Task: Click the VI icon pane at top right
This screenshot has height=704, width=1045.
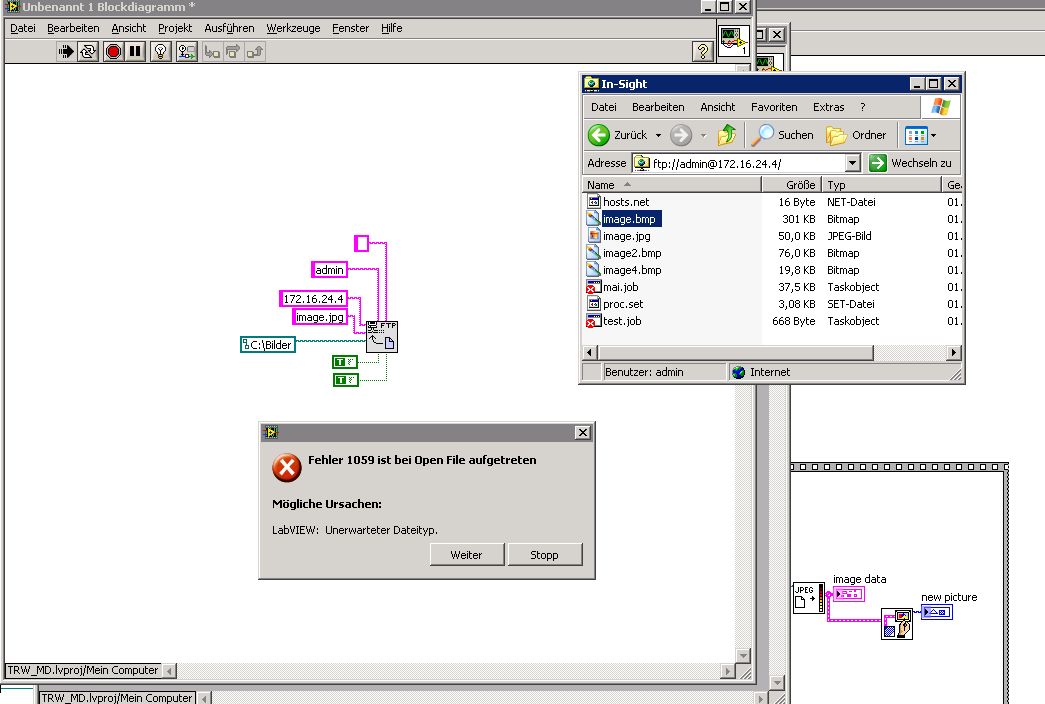Action: 734,41
